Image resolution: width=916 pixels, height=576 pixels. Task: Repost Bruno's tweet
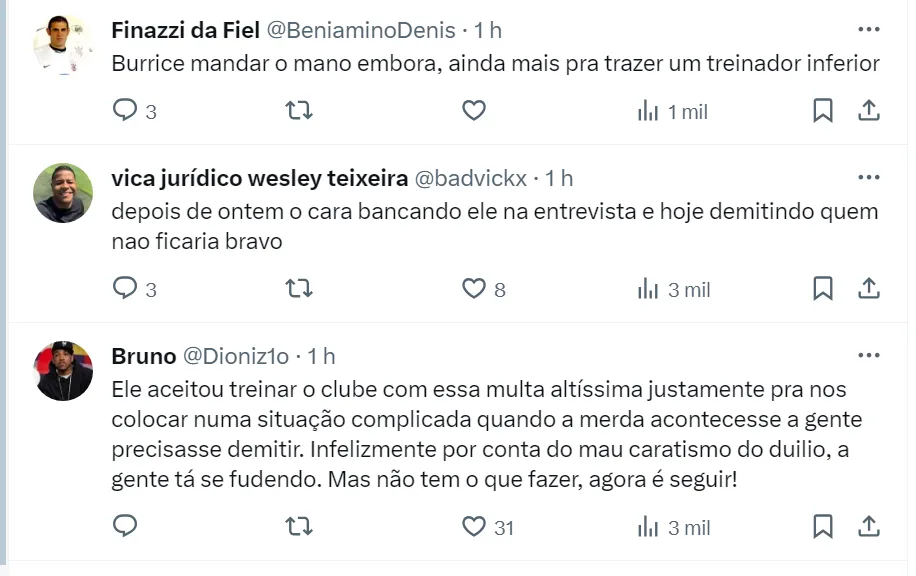pyautogui.click(x=299, y=526)
